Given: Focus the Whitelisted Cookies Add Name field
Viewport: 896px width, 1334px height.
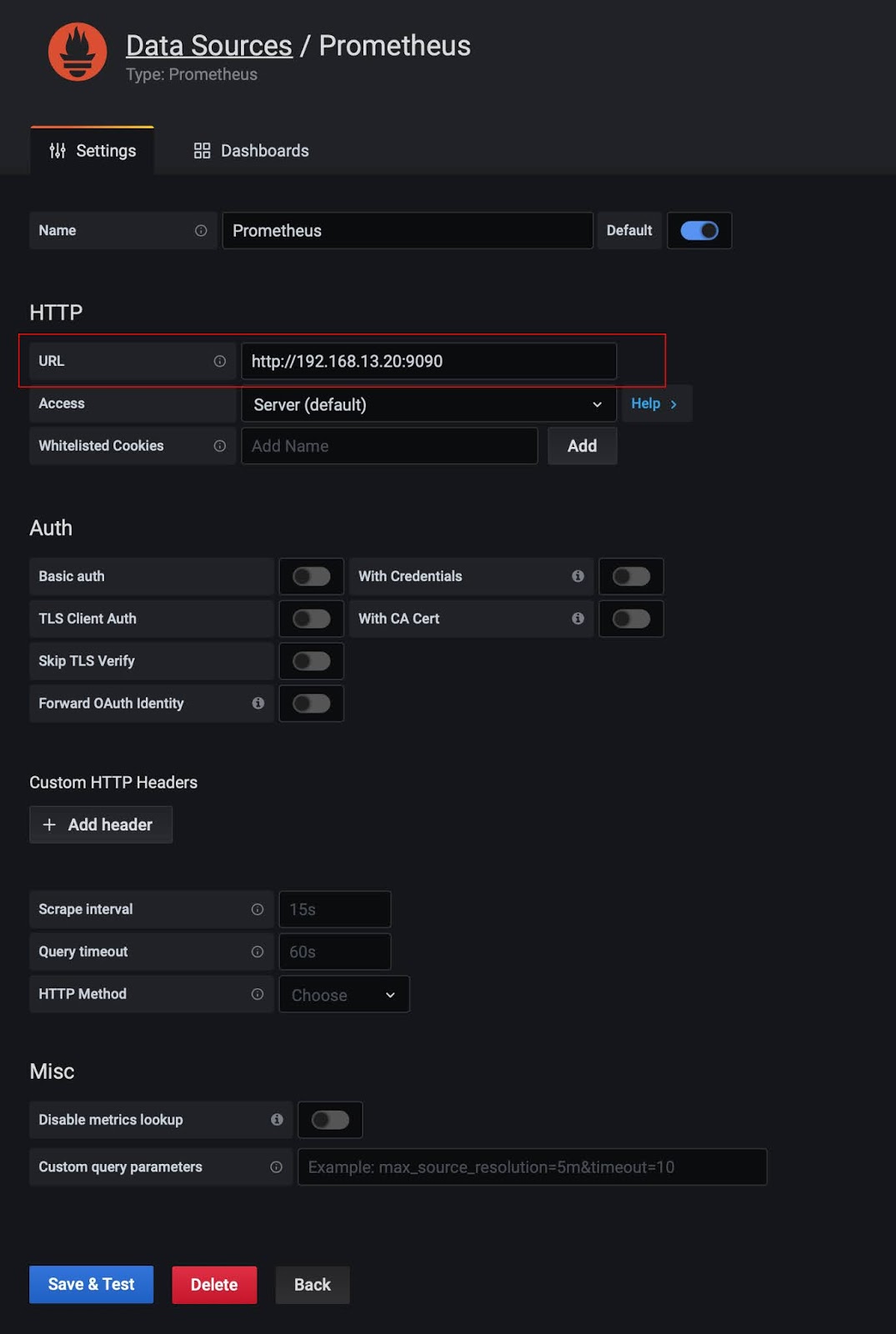Looking at the screenshot, I should (389, 446).
